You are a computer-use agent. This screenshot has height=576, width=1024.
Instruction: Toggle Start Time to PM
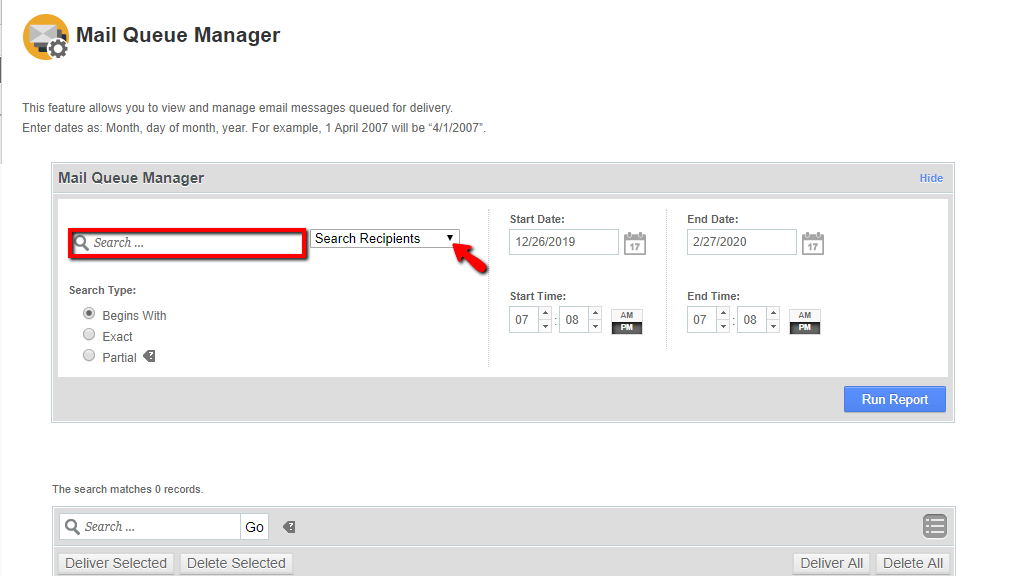click(627, 328)
